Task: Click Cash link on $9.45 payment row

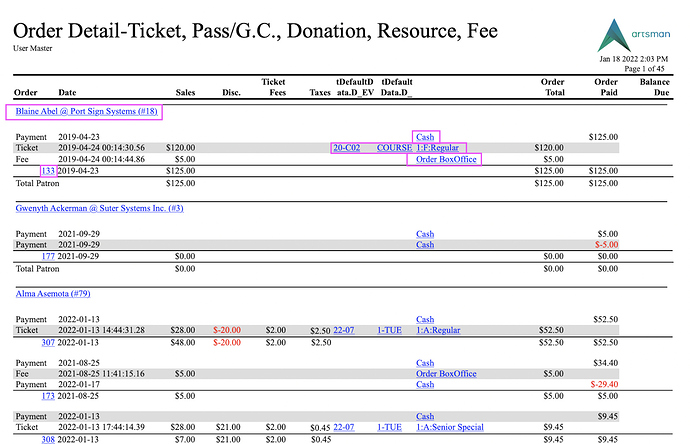Action: (425, 416)
